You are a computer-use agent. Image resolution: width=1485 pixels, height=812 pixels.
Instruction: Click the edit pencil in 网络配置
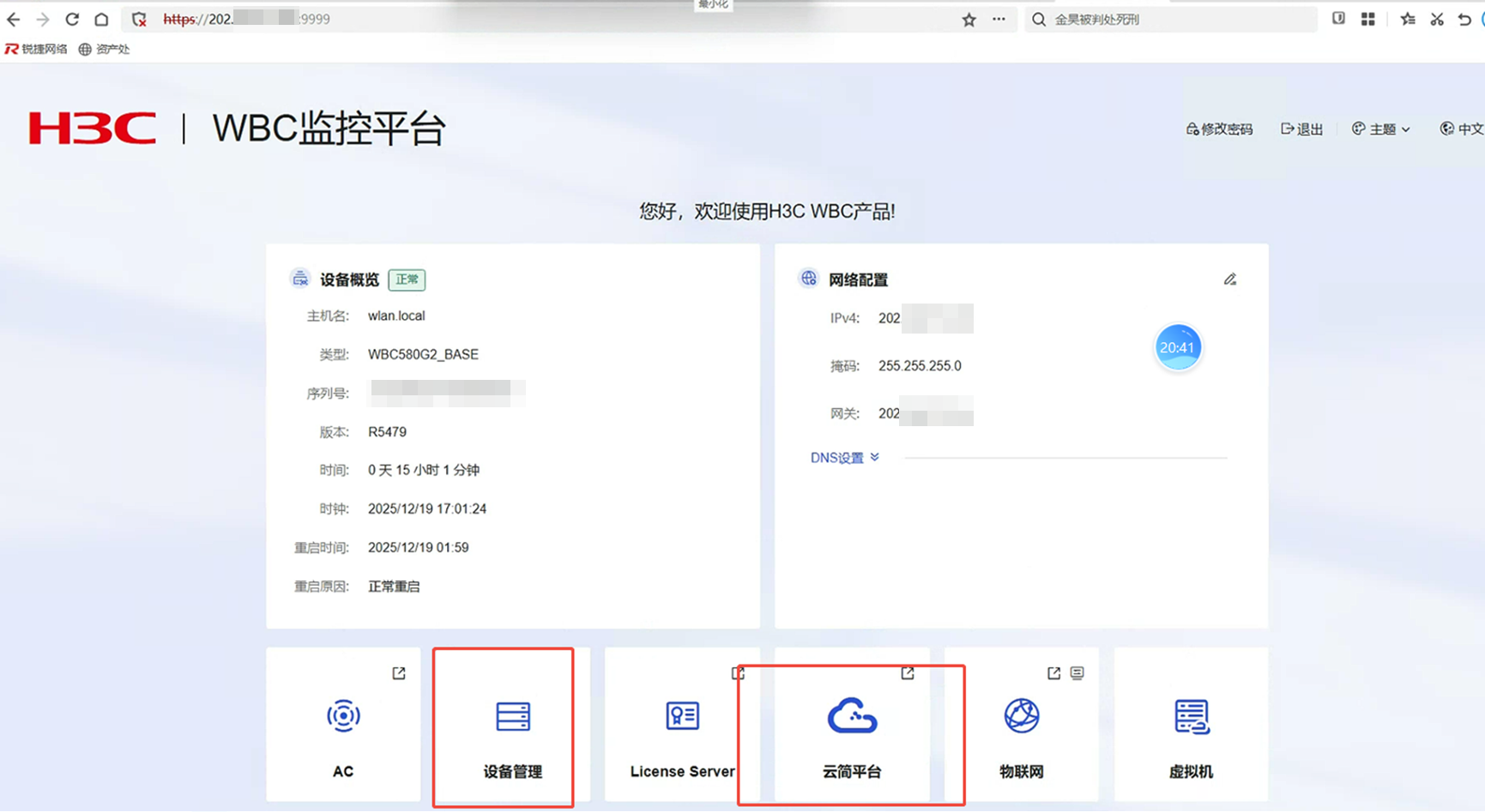pos(1229,280)
